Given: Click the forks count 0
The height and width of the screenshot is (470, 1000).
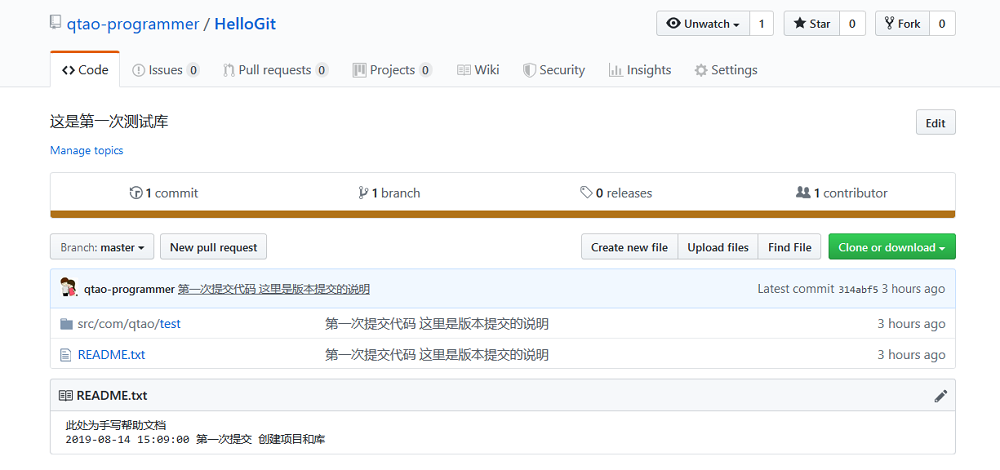Looking at the screenshot, I should [942, 24].
